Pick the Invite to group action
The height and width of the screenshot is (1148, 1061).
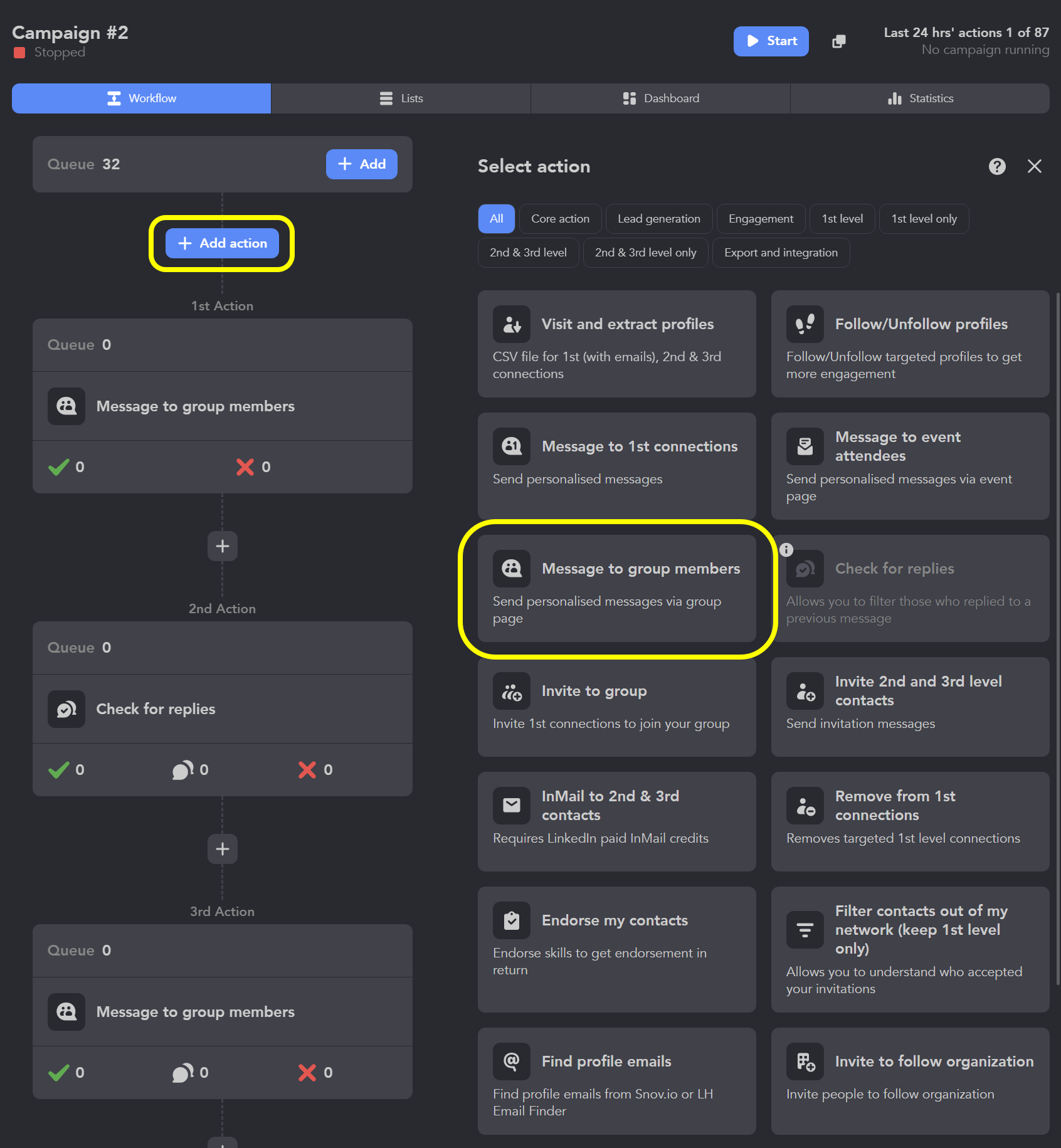tap(616, 707)
